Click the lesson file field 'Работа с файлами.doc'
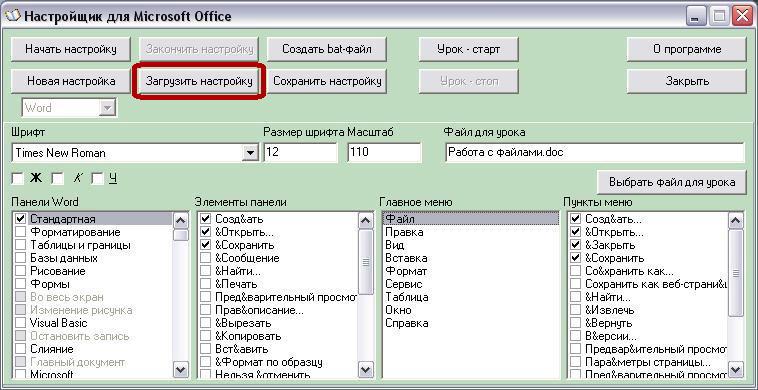 (594, 153)
